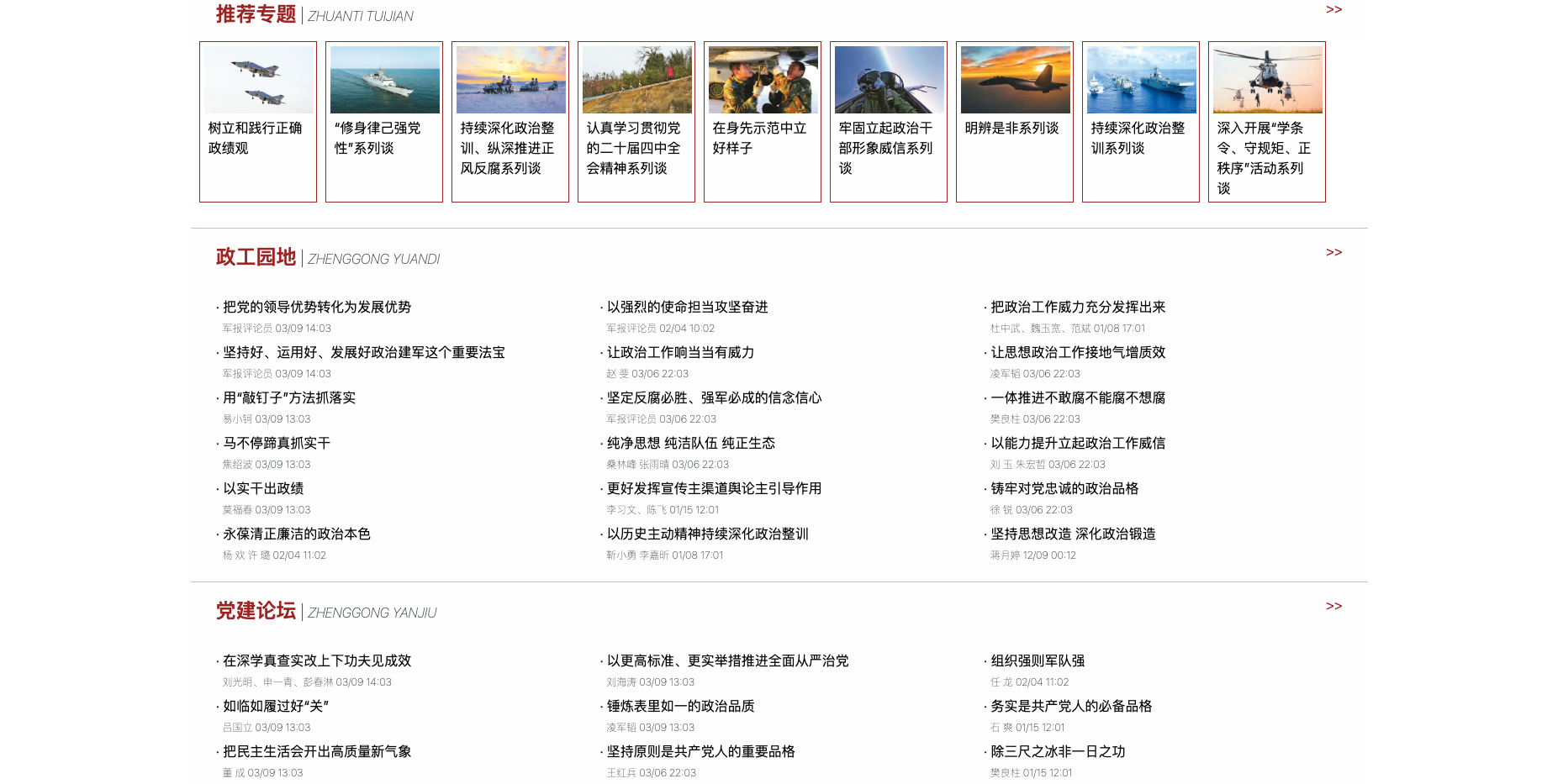The width and height of the screenshot is (1563, 784).
Task: Open the fighter jets thumbnail for 树立和践行正确政绩观
Action: [x=258, y=80]
